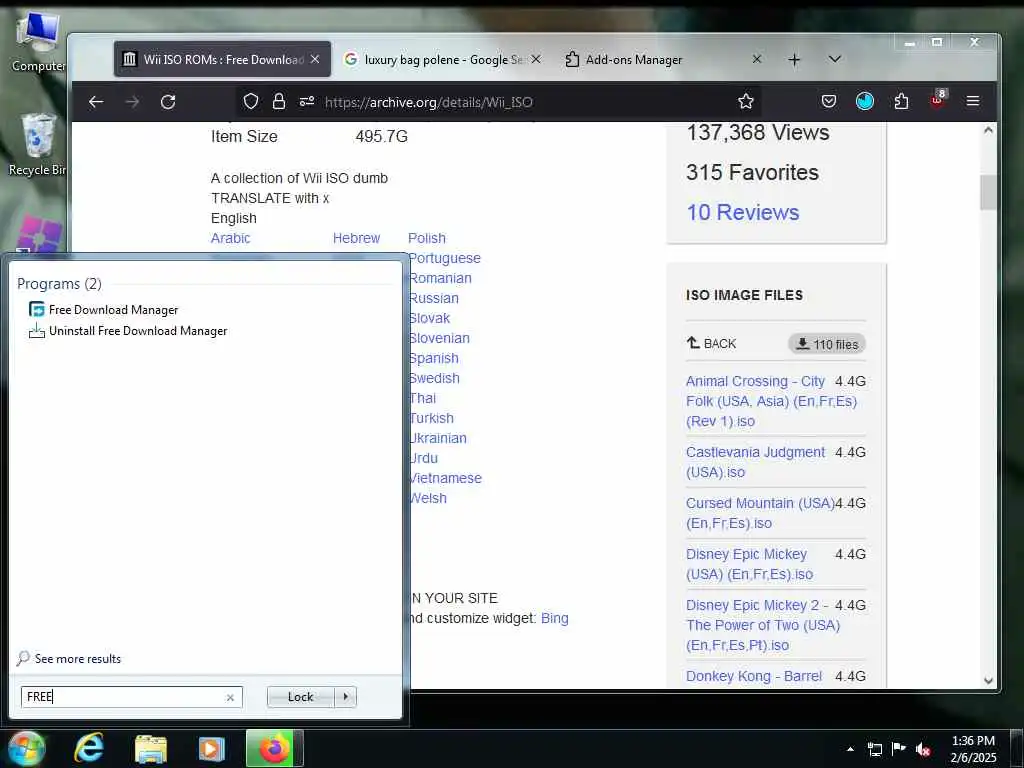
Task: Translate page to Vietnamese
Action: 445,478
